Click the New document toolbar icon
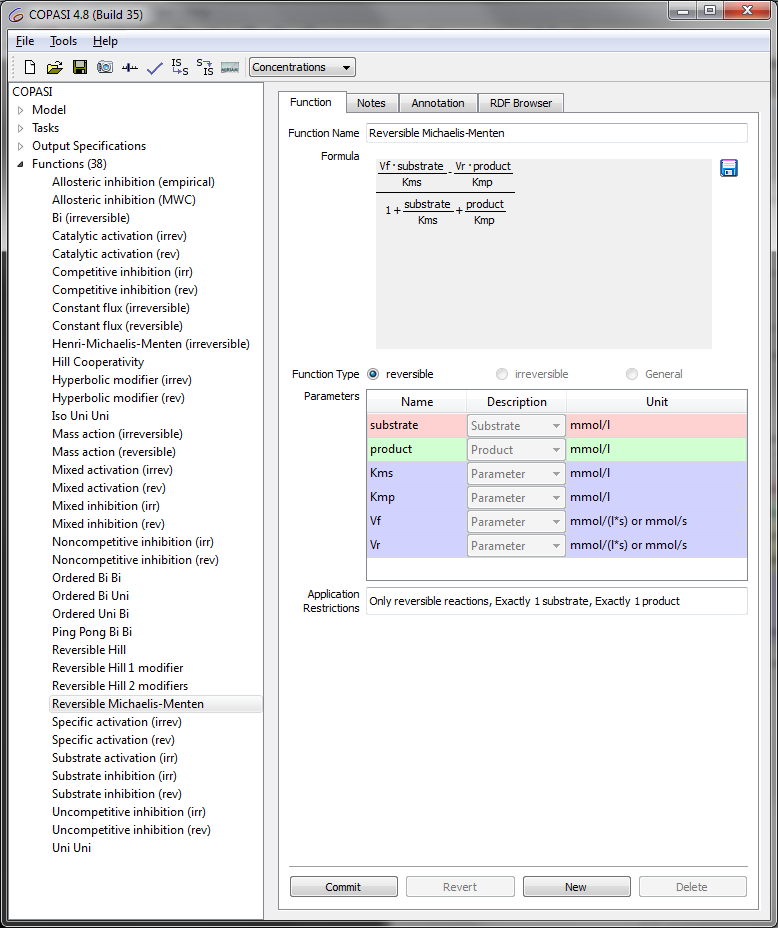Viewport: 778px width, 928px height. click(x=30, y=67)
